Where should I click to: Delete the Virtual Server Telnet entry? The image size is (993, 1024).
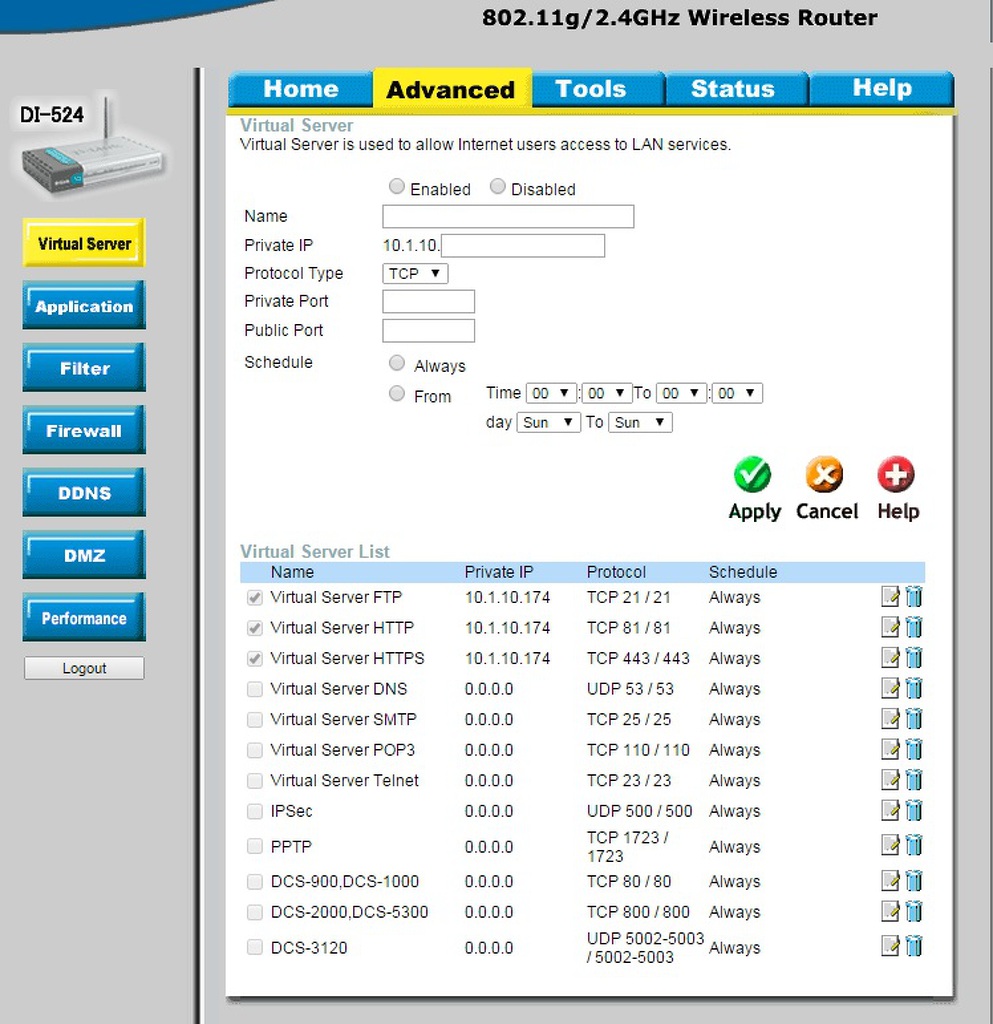coord(914,780)
